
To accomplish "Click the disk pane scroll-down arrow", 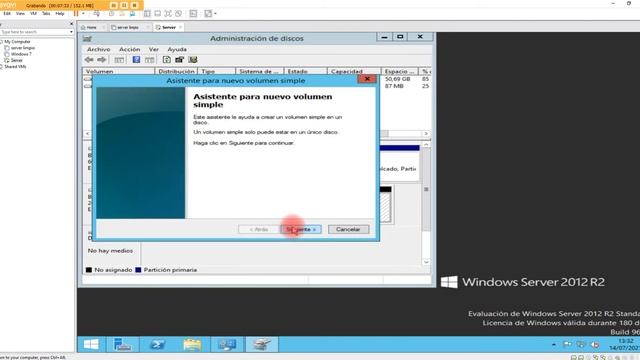I will 426,262.
